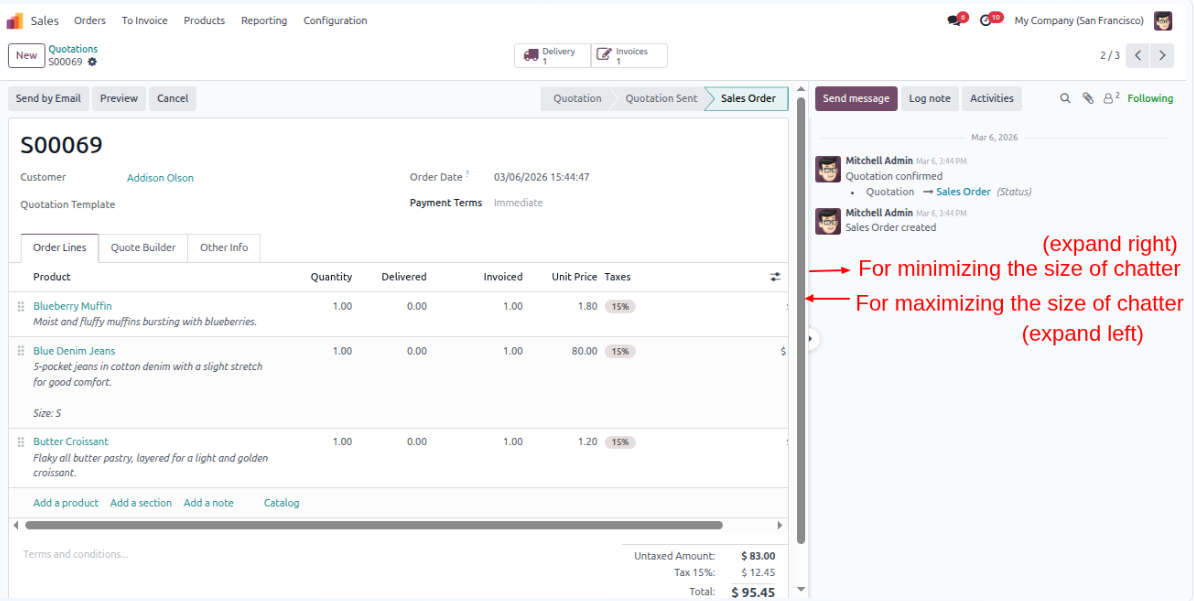
Task: Open customer Addison Olson link
Action: pyautogui.click(x=160, y=177)
